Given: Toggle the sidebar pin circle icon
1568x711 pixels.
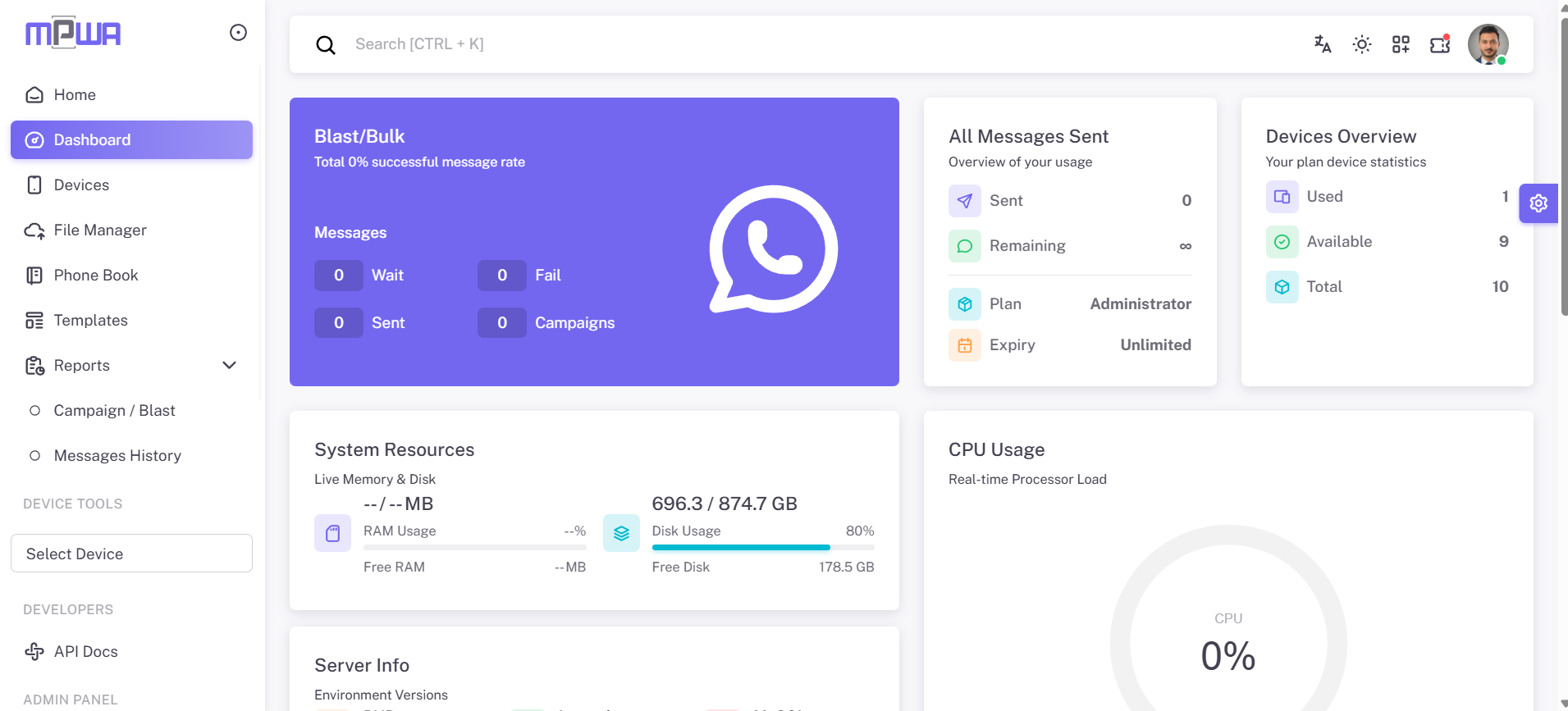Looking at the screenshot, I should (238, 33).
